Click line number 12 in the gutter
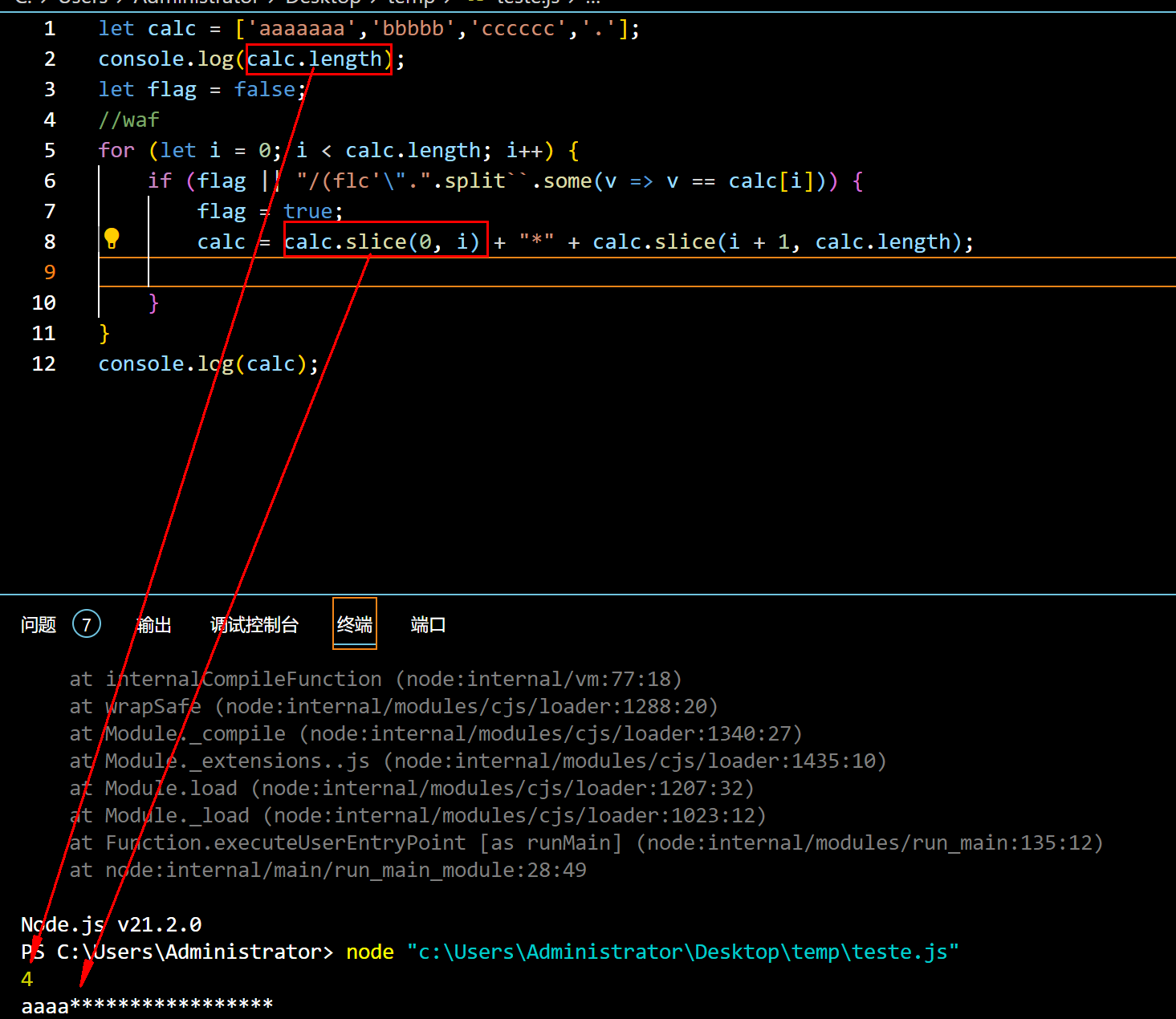The width and height of the screenshot is (1176, 1019). tap(44, 364)
